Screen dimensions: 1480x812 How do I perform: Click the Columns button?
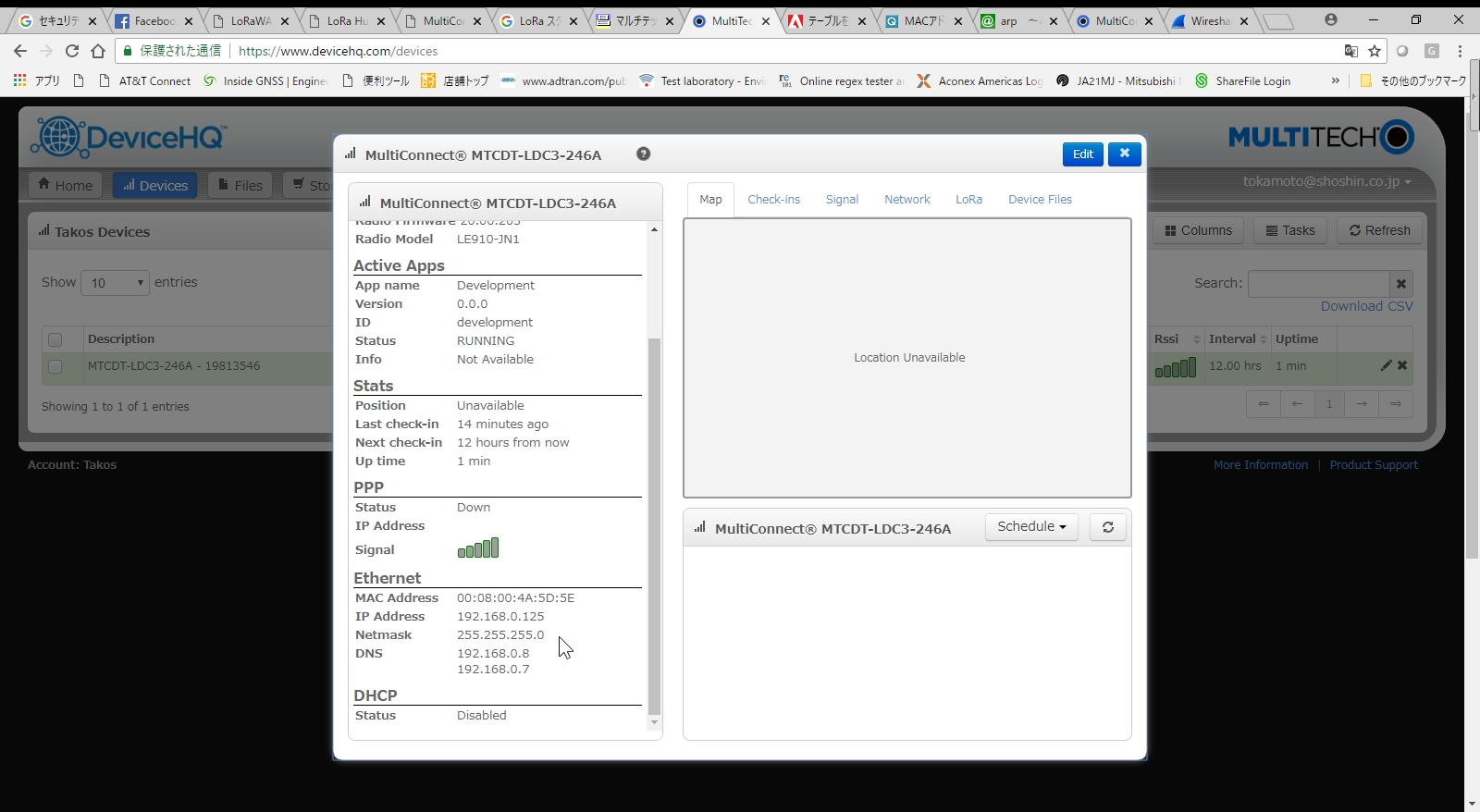click(x=1199, y=230)
